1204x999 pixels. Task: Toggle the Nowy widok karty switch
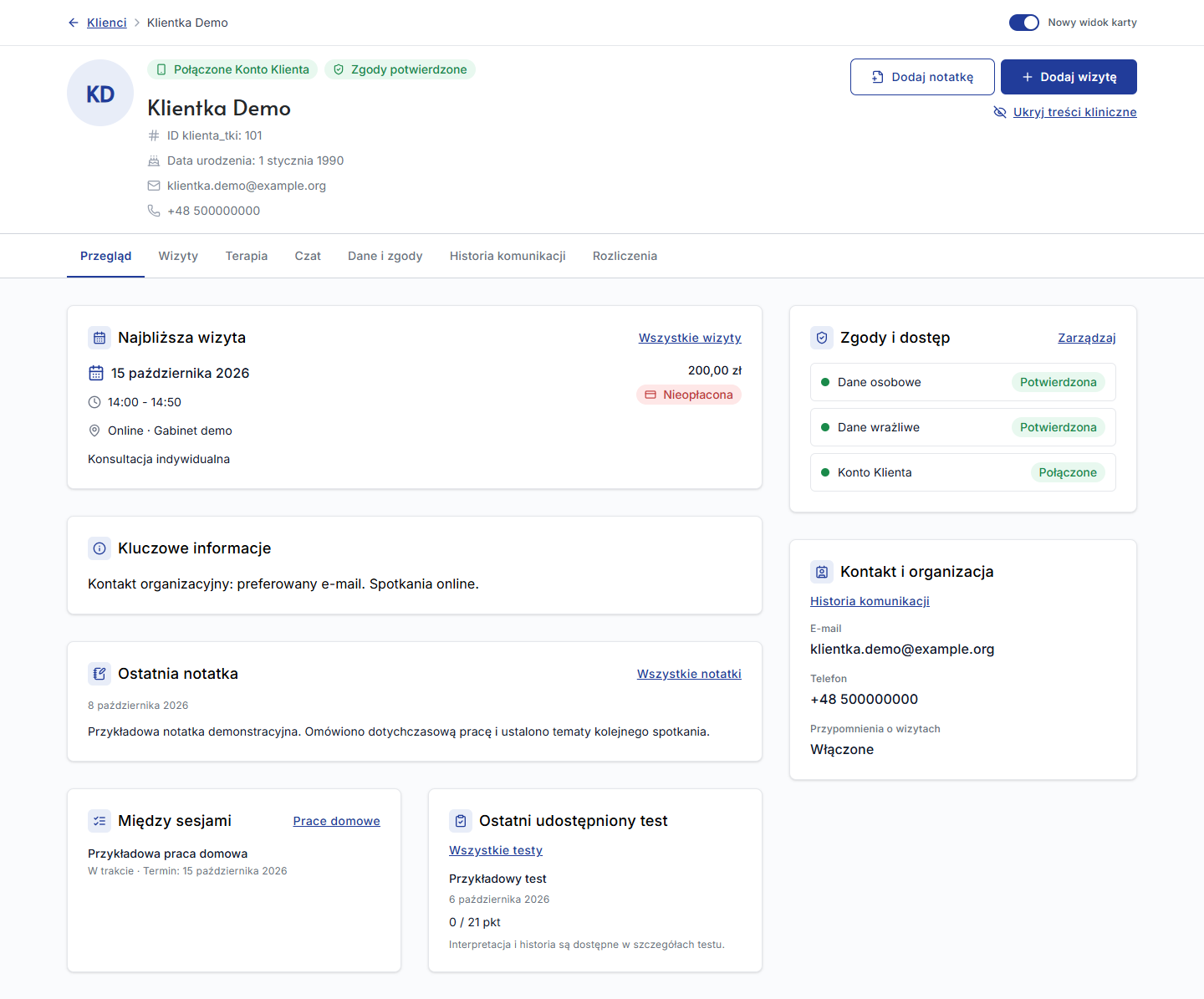(x=1024, y=23)
